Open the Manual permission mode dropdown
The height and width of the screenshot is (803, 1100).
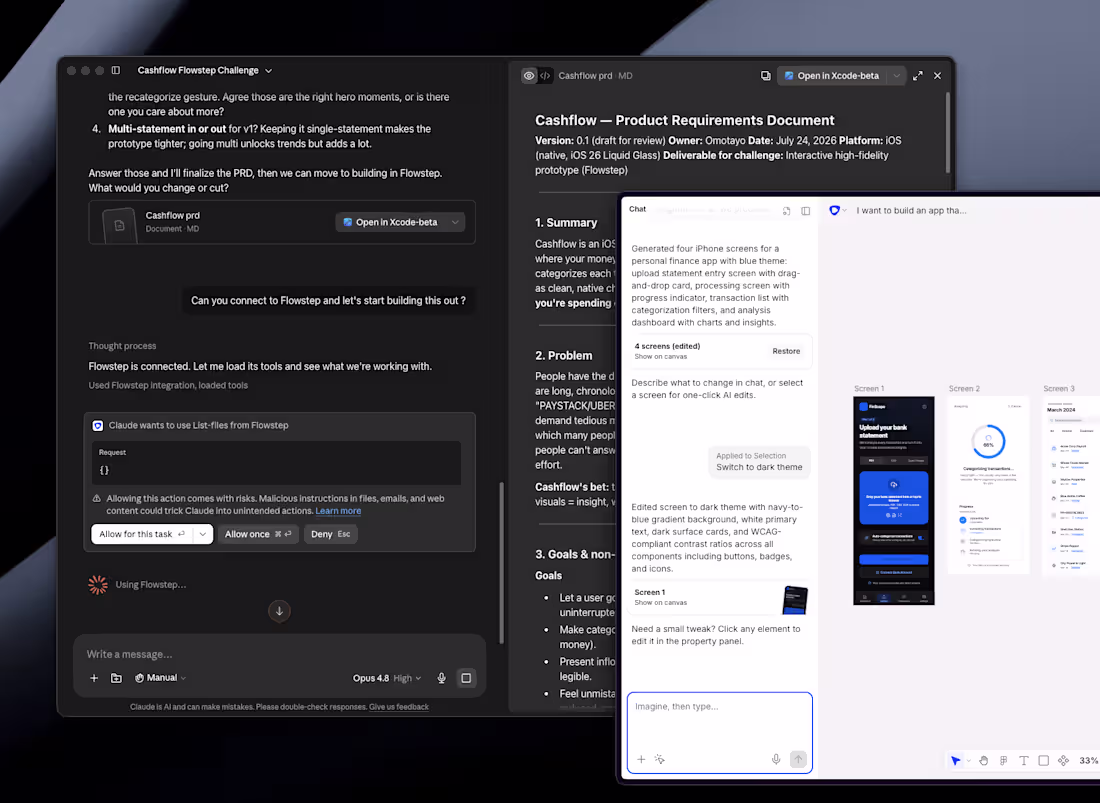tap(161, 678)
